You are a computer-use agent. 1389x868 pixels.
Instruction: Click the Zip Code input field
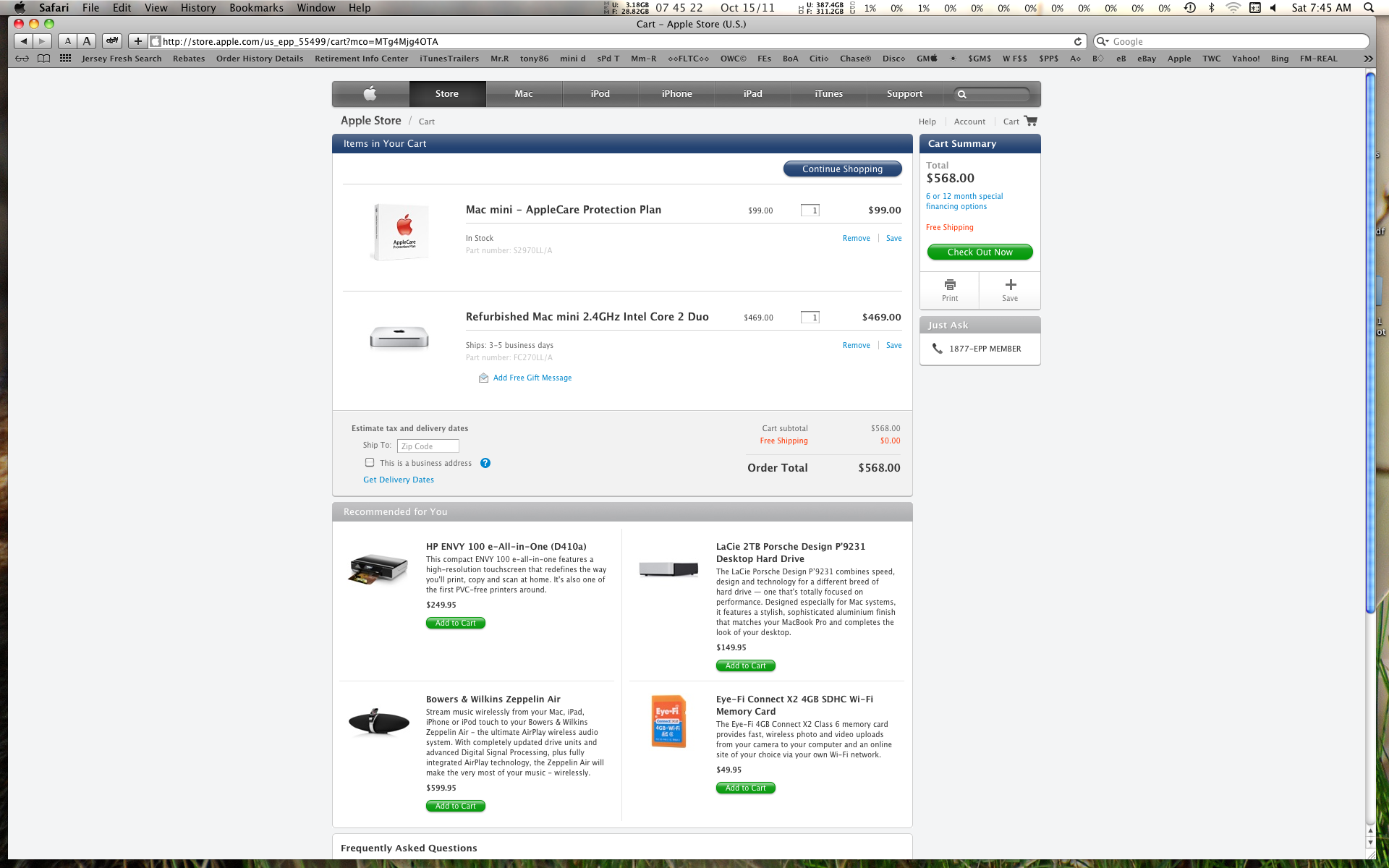coord(428,446)
